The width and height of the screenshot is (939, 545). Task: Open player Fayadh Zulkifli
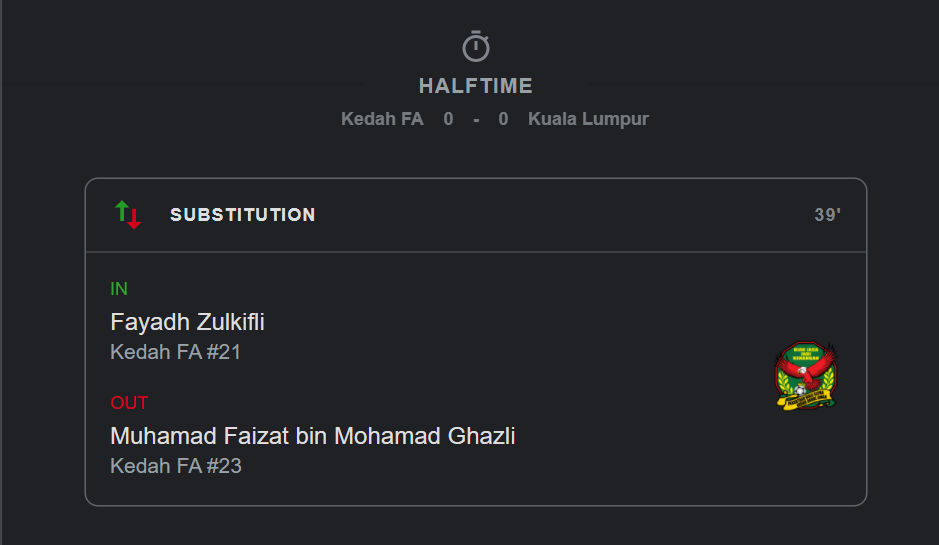187,322
